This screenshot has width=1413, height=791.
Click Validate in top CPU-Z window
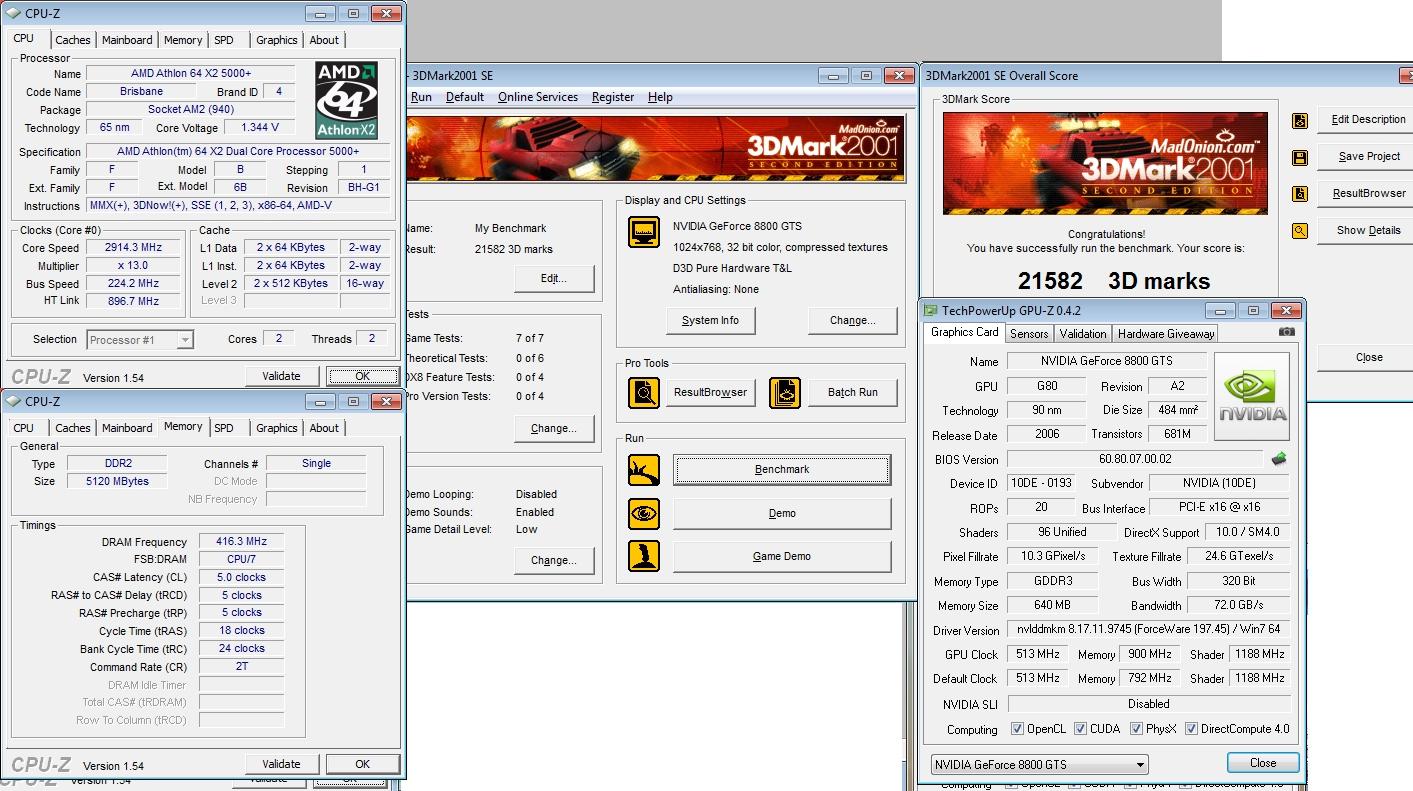click(281, 376)
